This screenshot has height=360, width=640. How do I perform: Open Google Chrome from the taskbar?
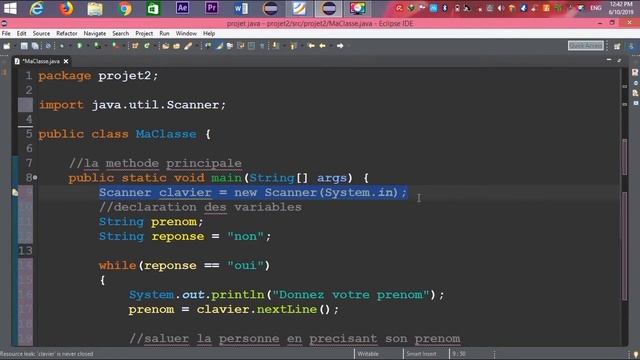pos(124,8)
